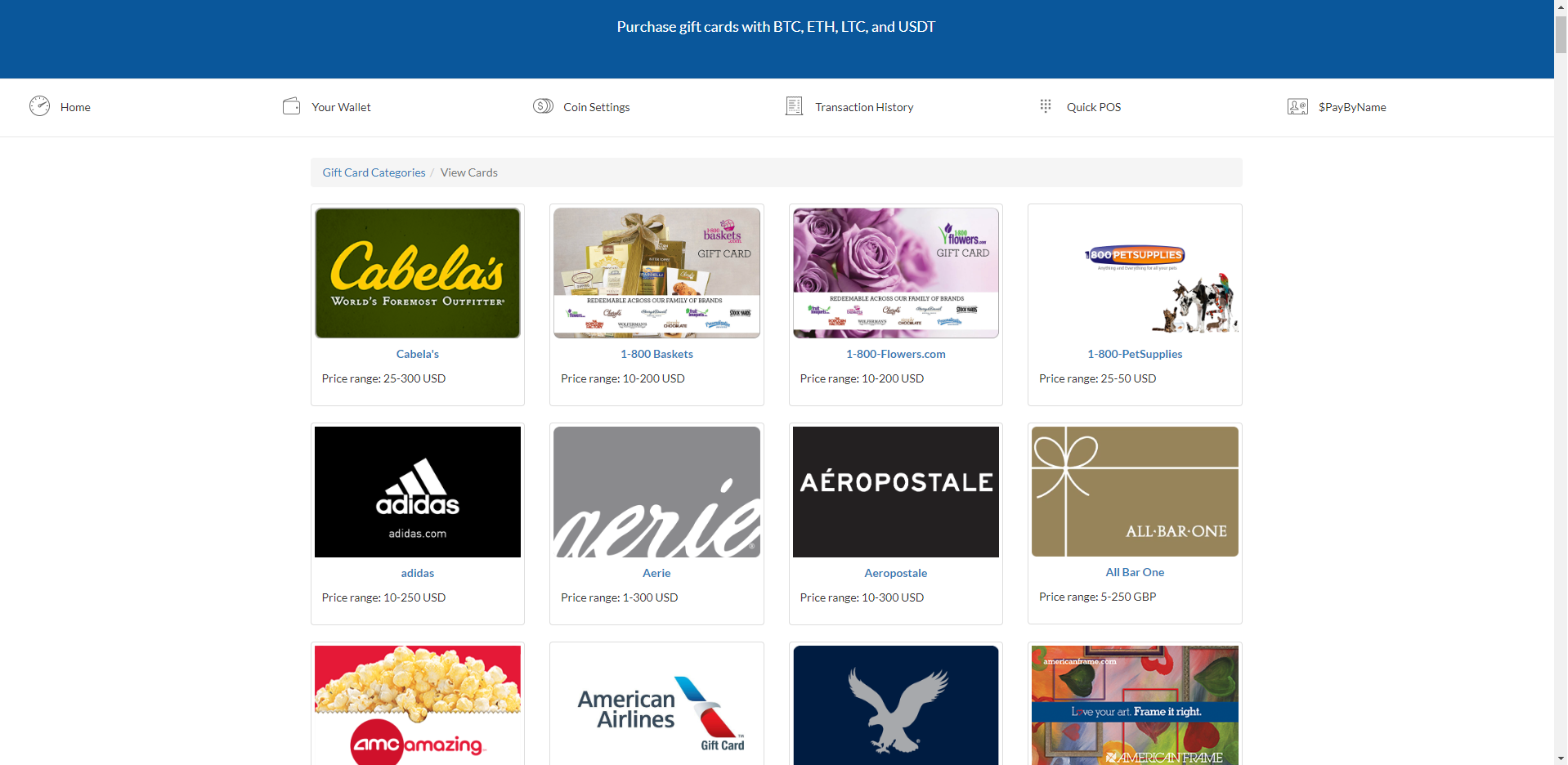Click the contact card icon for $PayByName
The width and height of the screenshot is (1568, 765).
click(x=1297, y=106)
